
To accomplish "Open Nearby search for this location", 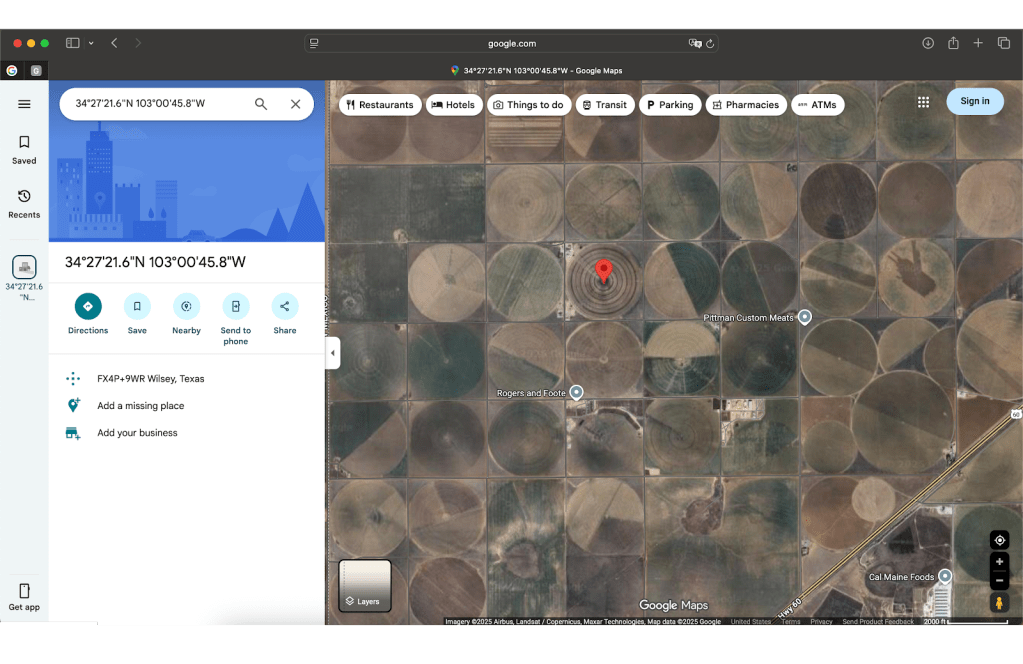I will pyautogui.click(x=186, y=306).
